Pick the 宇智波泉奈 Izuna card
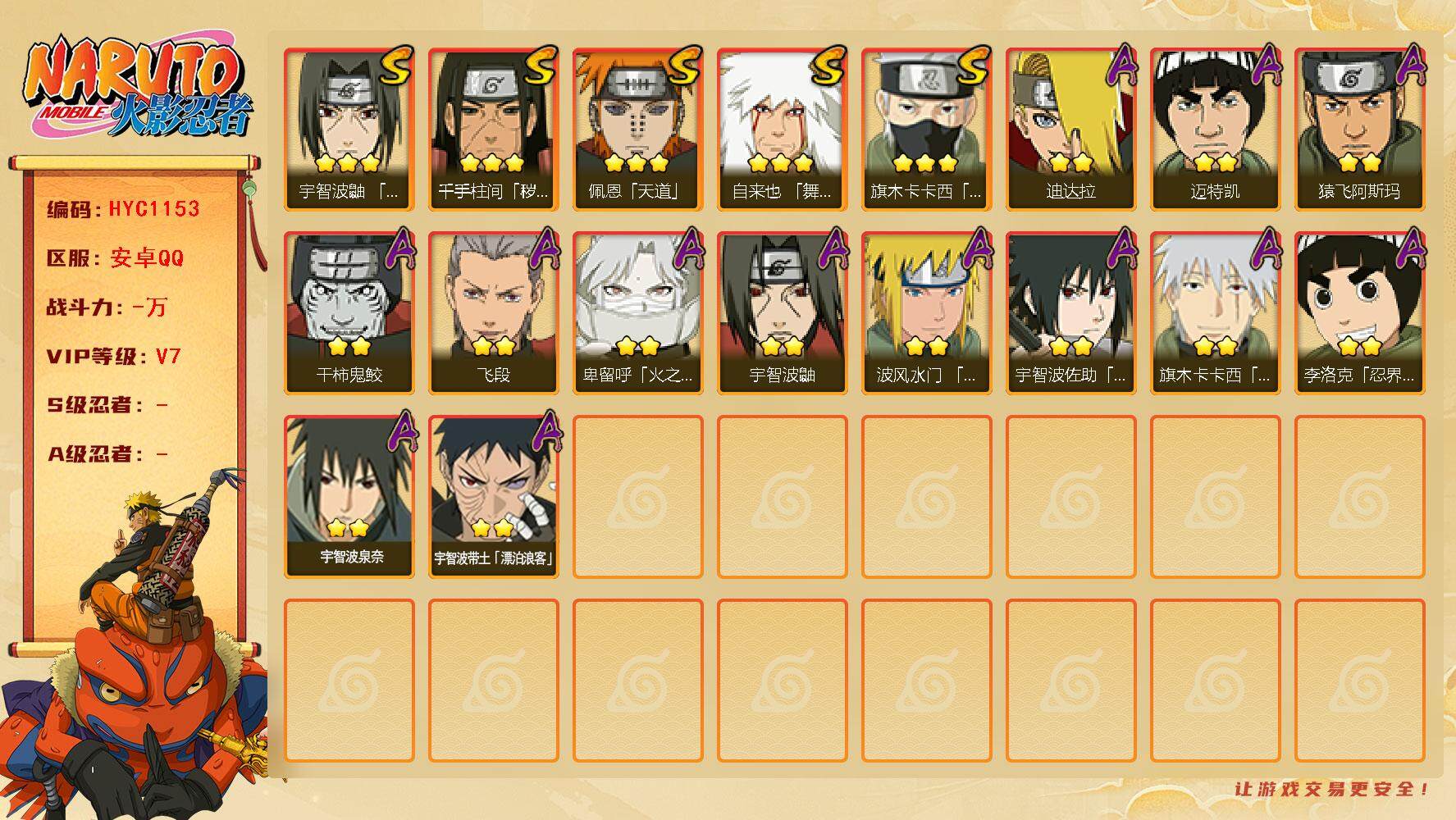Screen dimensions: 1456x820 (349, 496)
